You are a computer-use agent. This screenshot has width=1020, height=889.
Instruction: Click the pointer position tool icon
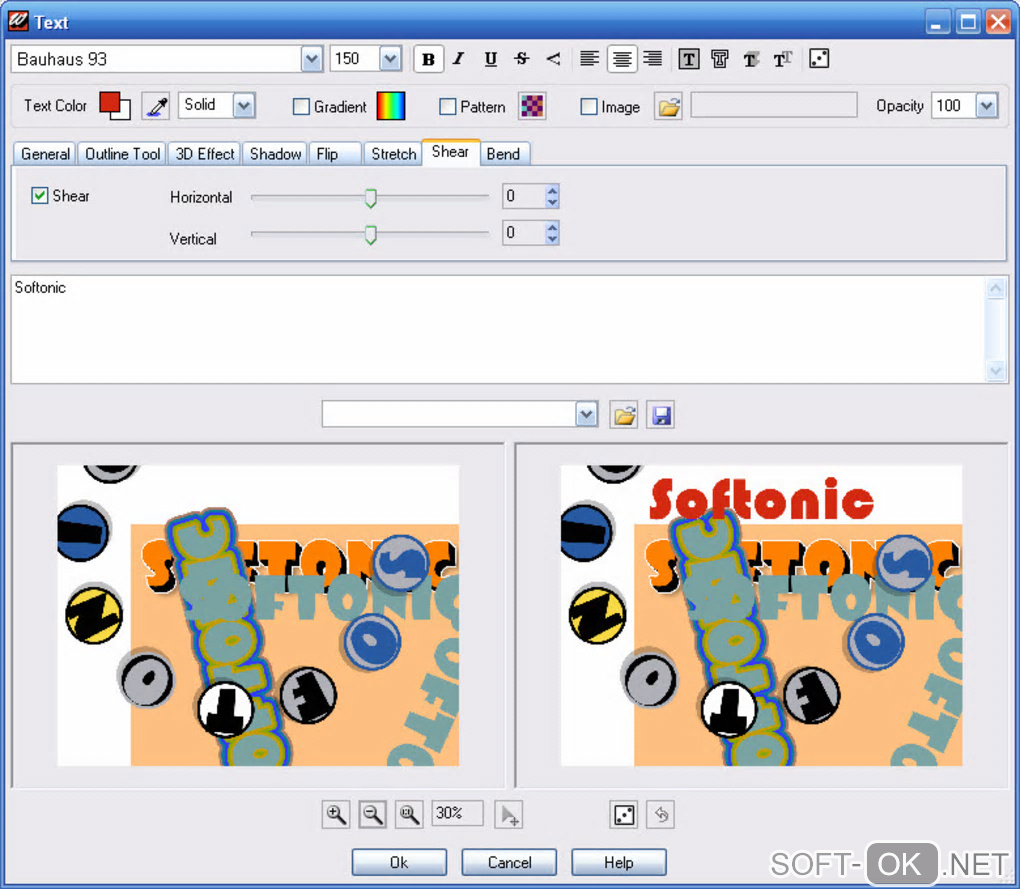tap(509, 814)
